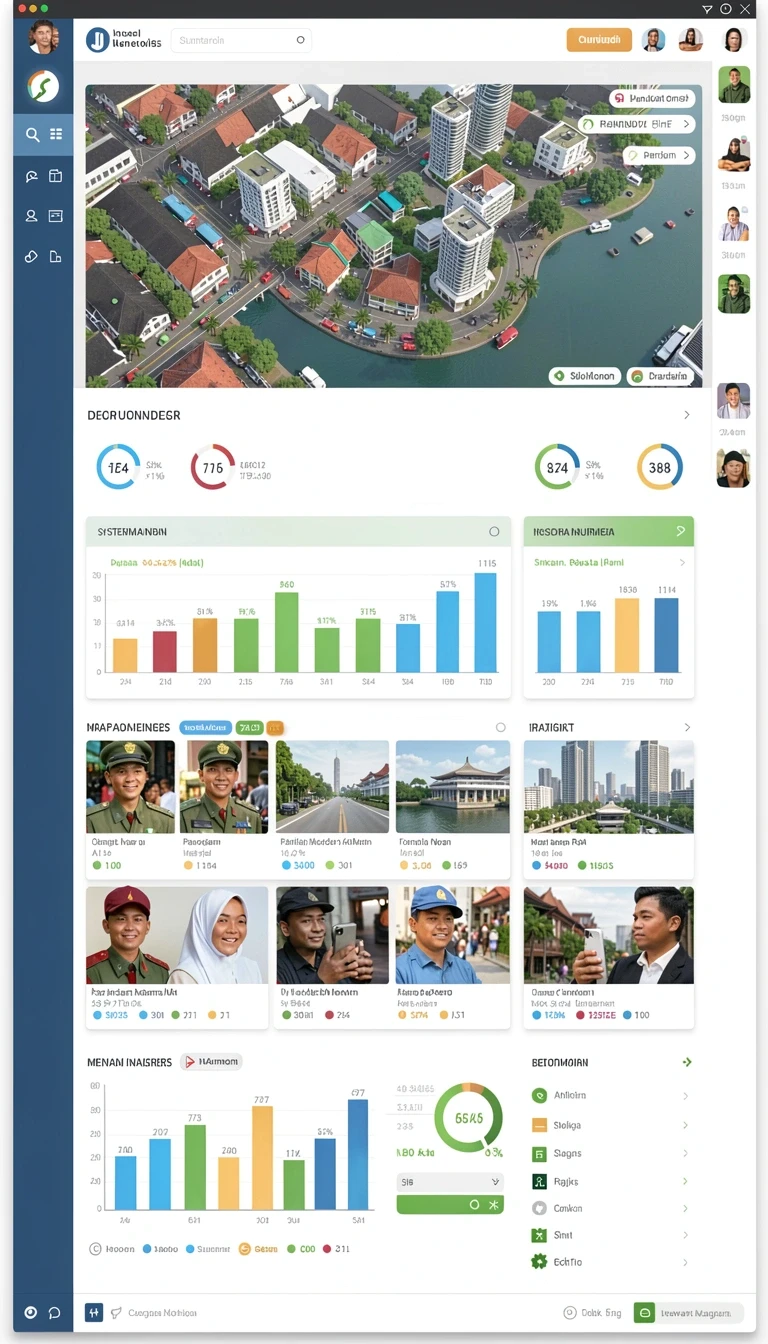Click the green gear icon beside Echflo
This screenshot has height=1344, width=768.
539,1262
